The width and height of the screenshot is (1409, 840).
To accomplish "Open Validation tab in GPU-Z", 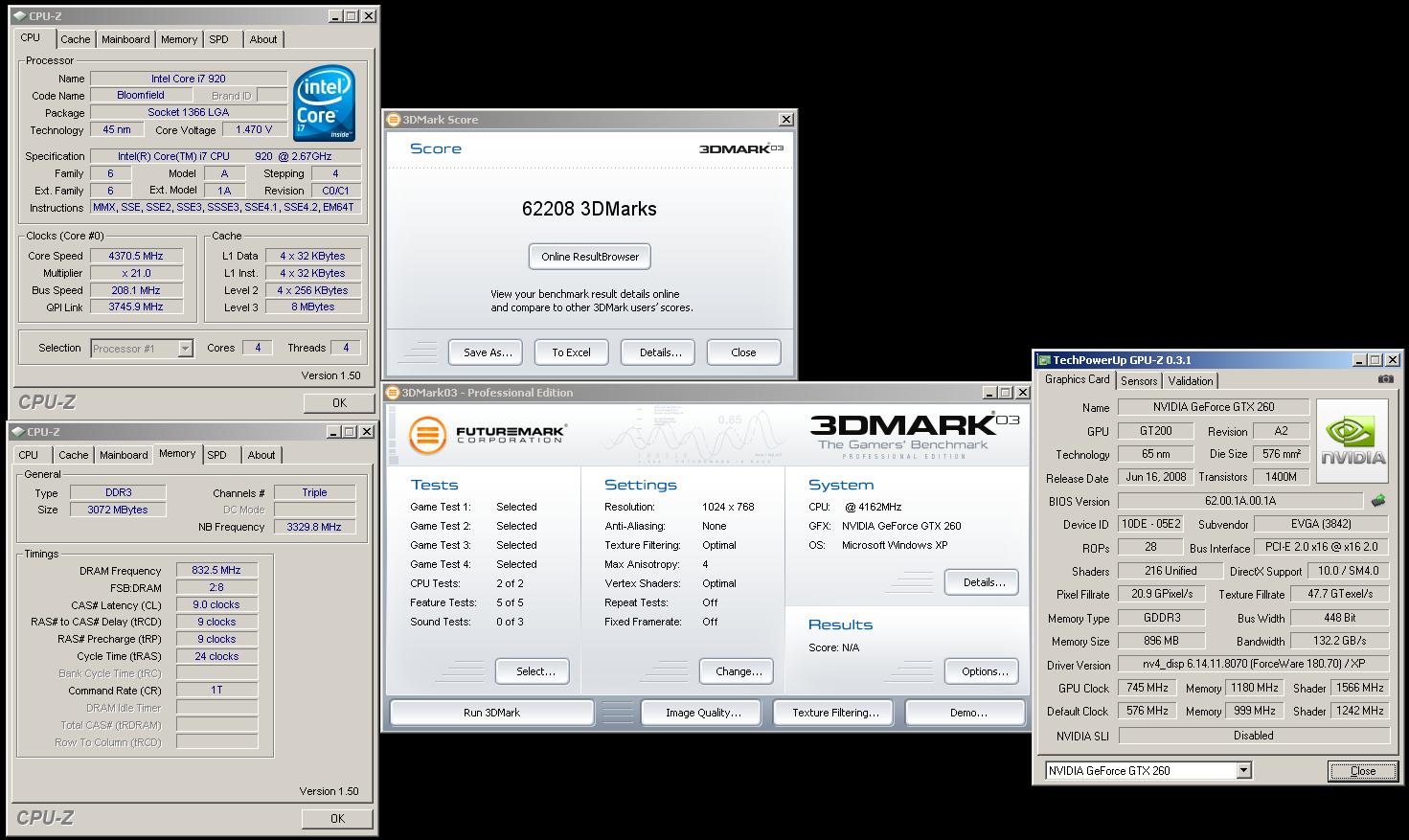I will coord(1191,381).
